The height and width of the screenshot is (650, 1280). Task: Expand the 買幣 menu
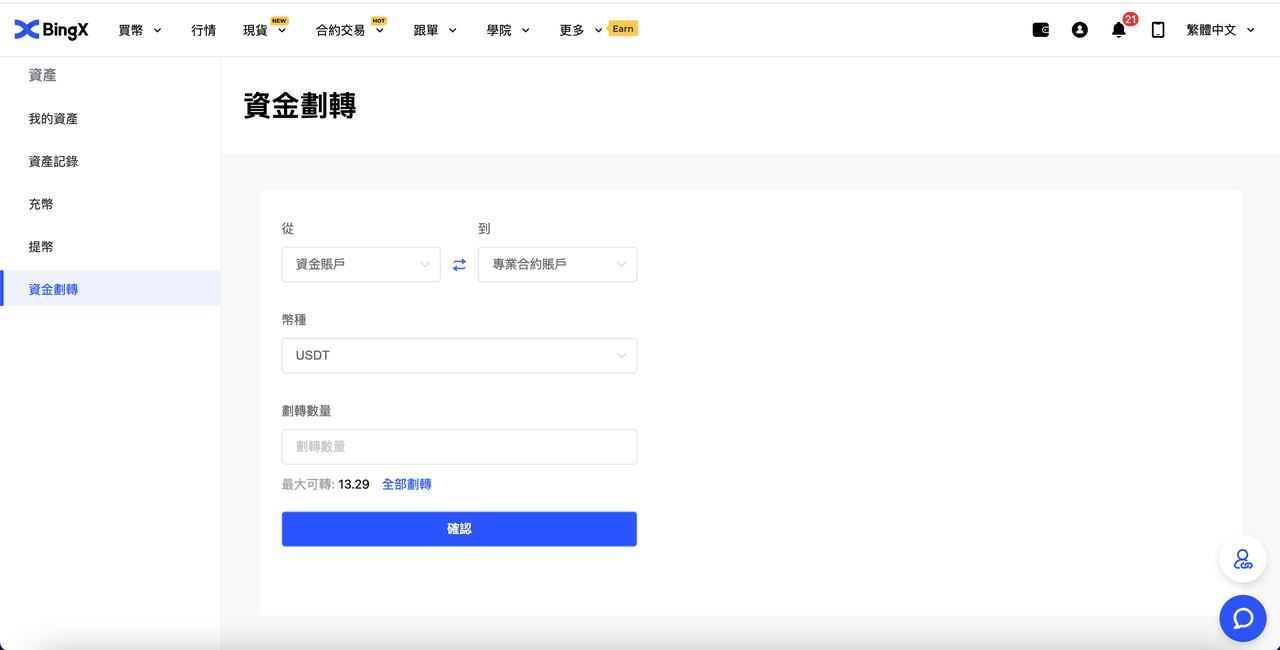coord(139,30)
